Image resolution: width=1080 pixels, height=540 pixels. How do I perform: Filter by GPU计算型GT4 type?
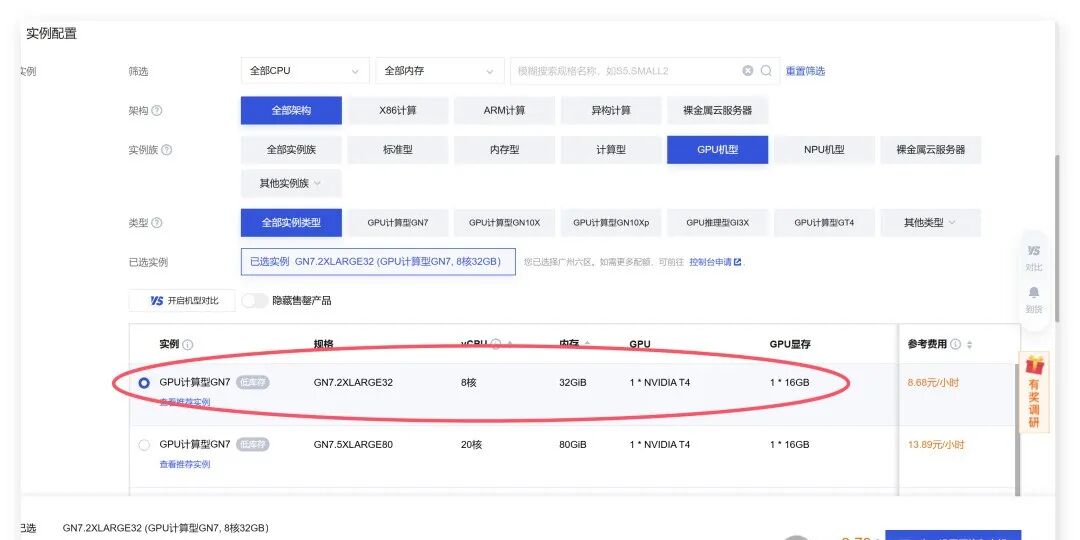point(824,223)
